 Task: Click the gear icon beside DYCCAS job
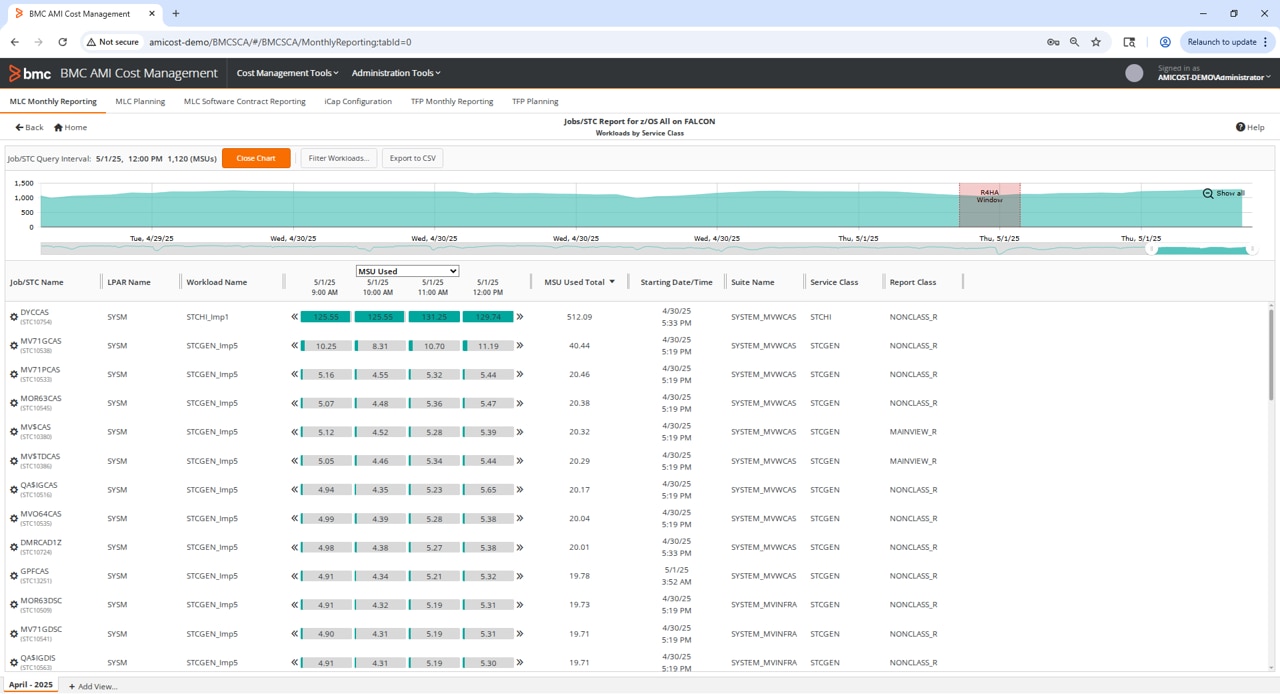(x=14, y=317)
